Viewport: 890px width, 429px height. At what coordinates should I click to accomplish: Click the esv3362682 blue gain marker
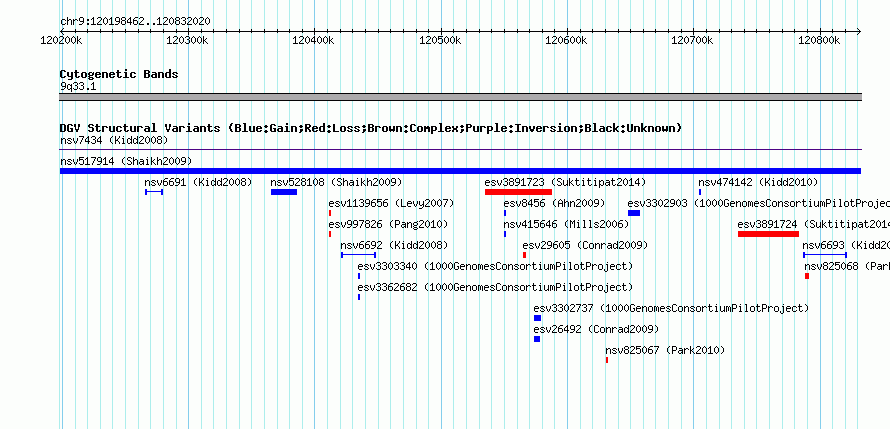359,297
